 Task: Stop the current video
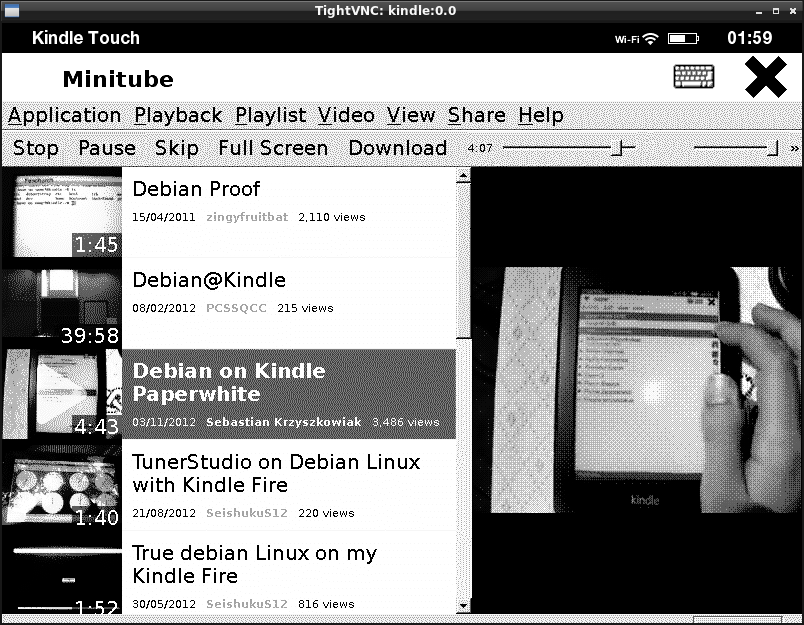[x=35, y=148]
